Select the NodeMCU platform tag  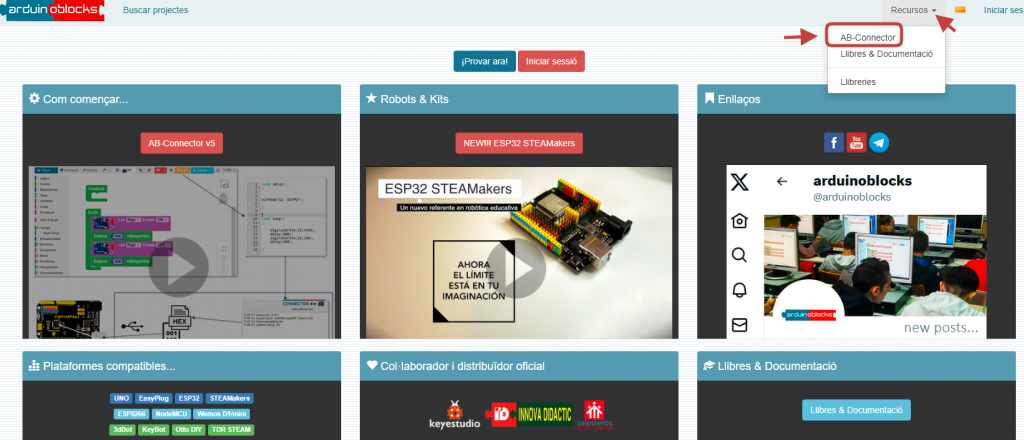click(x=171, y=414)
